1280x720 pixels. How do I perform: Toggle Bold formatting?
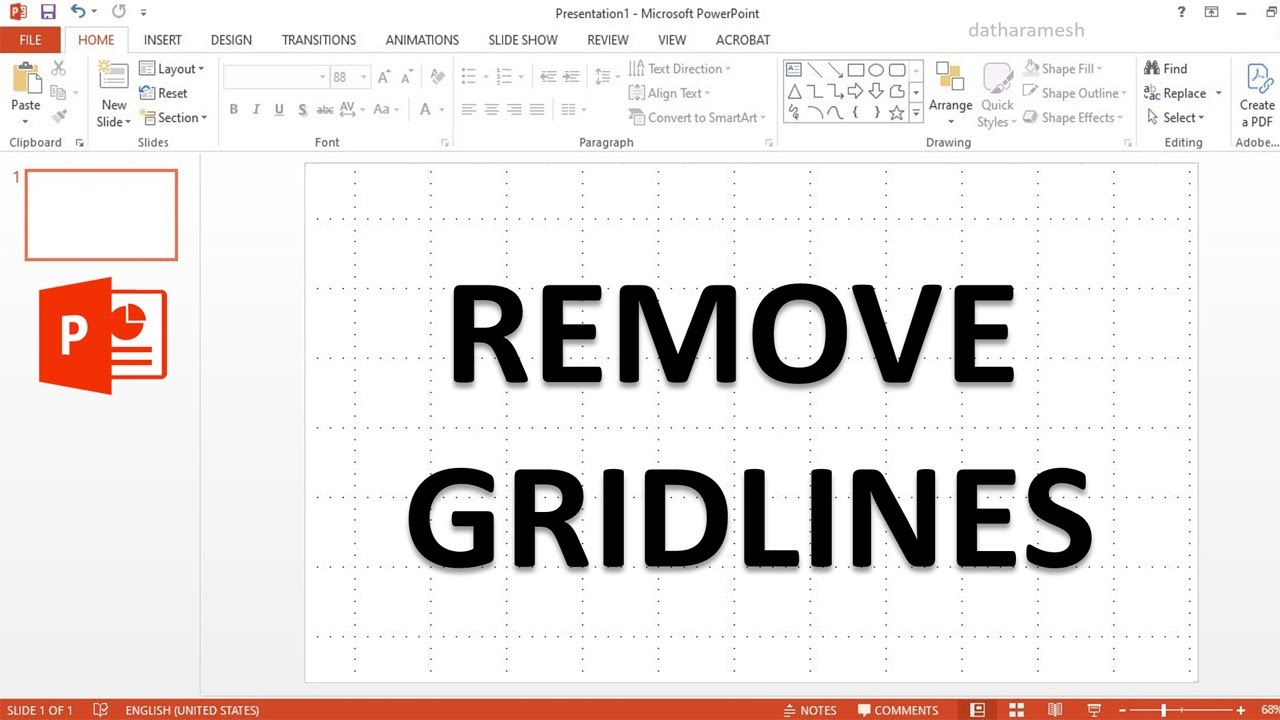pos(234,110)
